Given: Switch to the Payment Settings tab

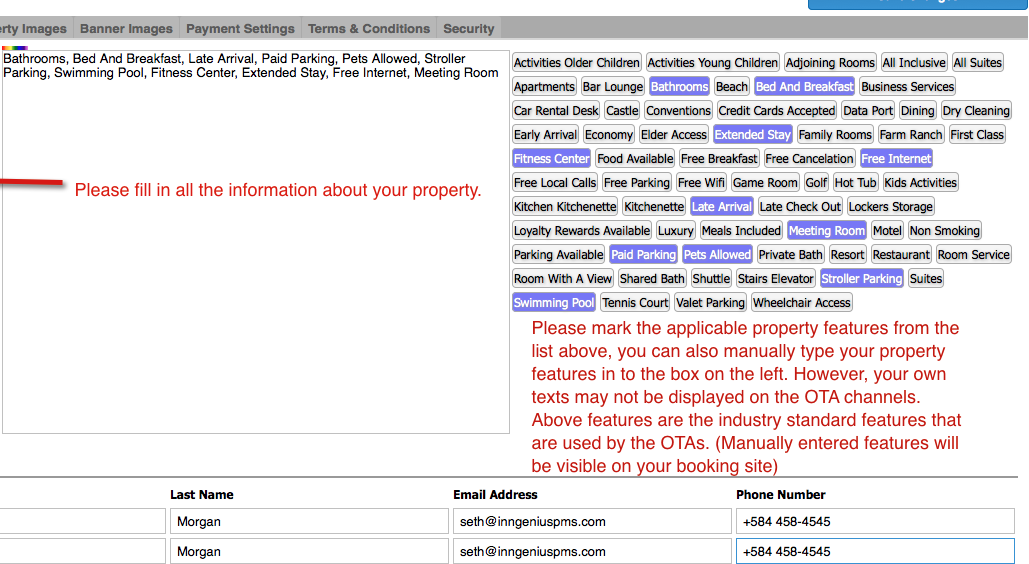Looking at the screenshot, I should pos(240,29).
